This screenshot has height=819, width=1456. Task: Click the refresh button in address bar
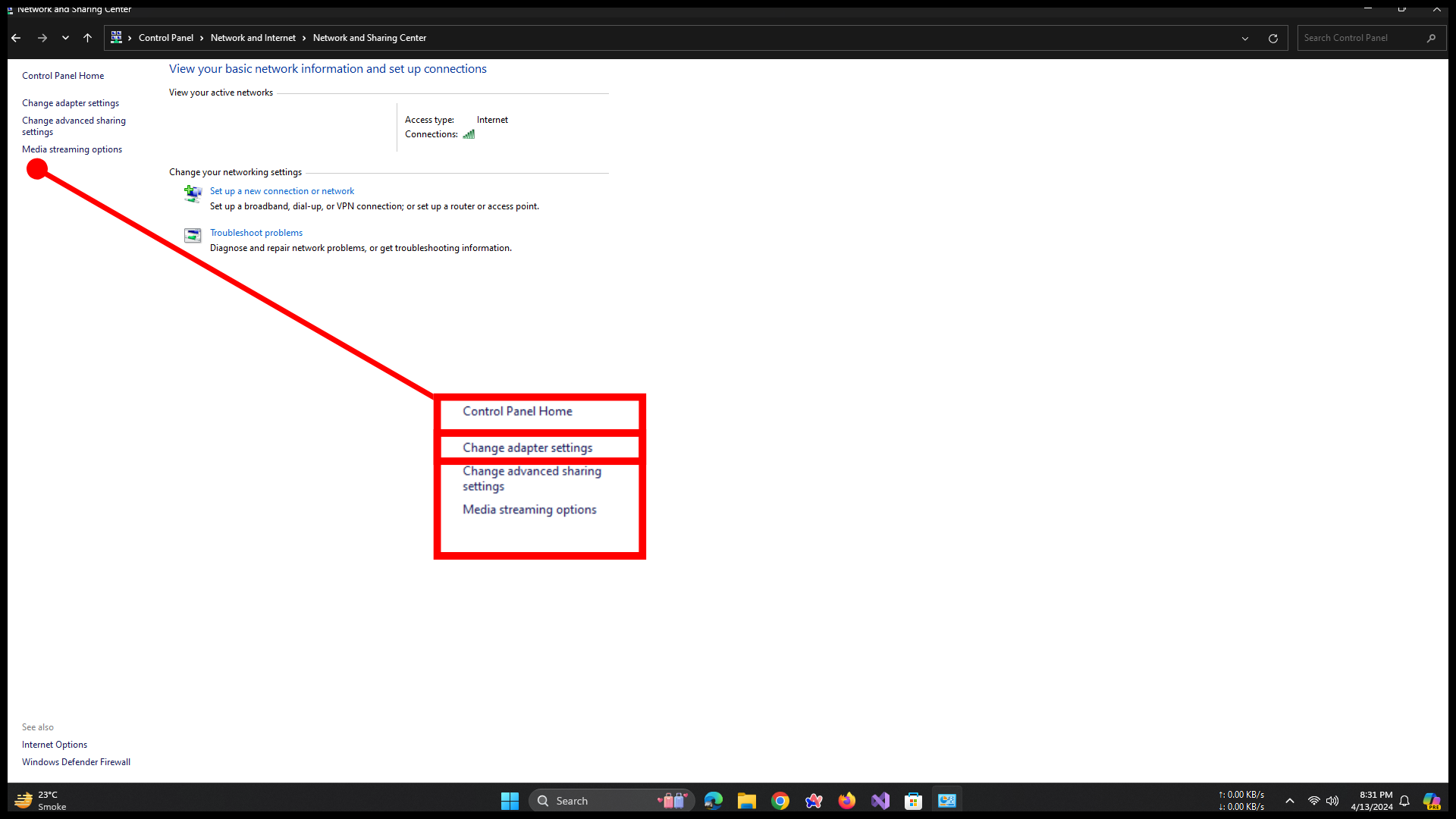click(1273, 38)
